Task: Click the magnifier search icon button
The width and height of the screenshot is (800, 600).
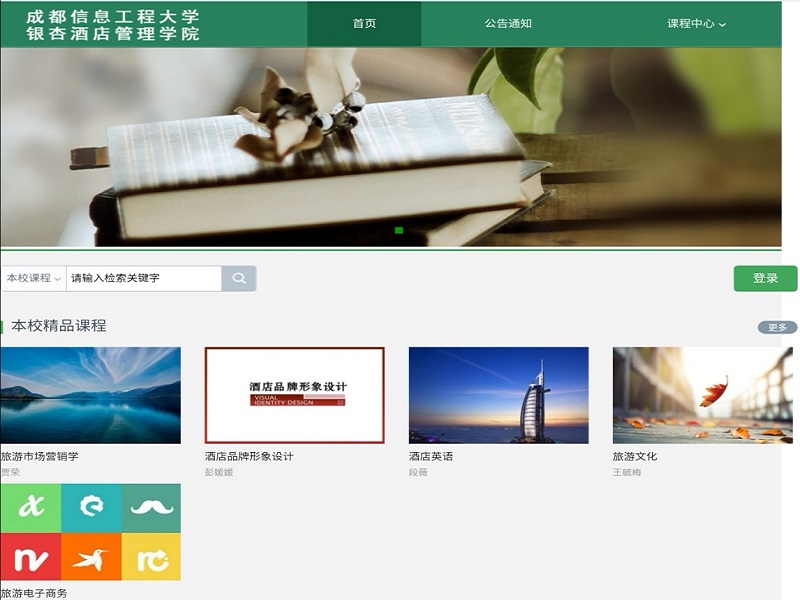Action: pyautogui.click(x=239, y=278)
